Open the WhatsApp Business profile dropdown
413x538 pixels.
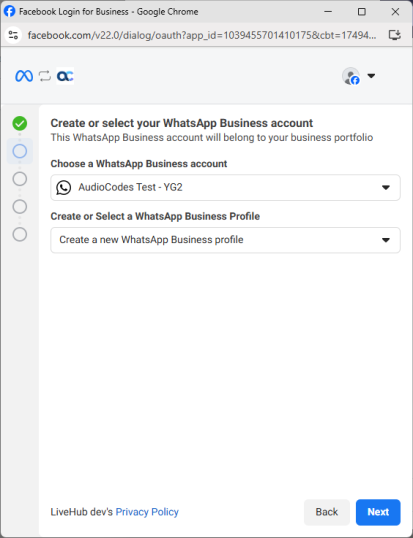click(x=225, y=240)
